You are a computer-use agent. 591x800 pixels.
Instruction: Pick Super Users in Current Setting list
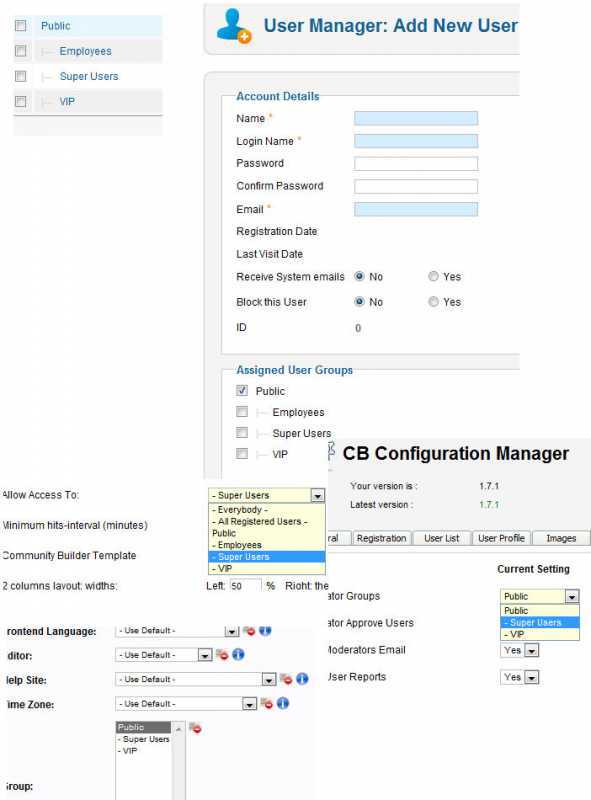click(x=540, y=622)
